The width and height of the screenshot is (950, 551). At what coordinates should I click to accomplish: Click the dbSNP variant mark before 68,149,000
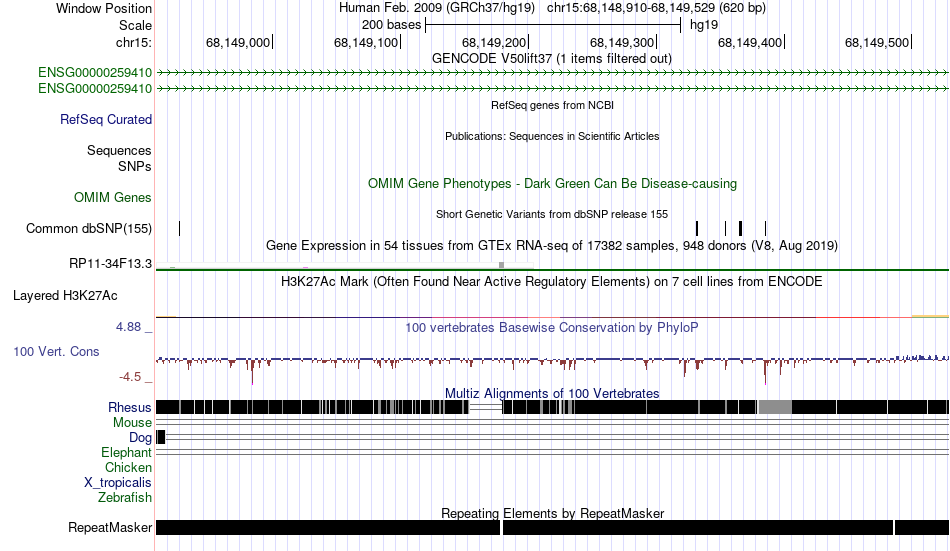tap(179, 229)
